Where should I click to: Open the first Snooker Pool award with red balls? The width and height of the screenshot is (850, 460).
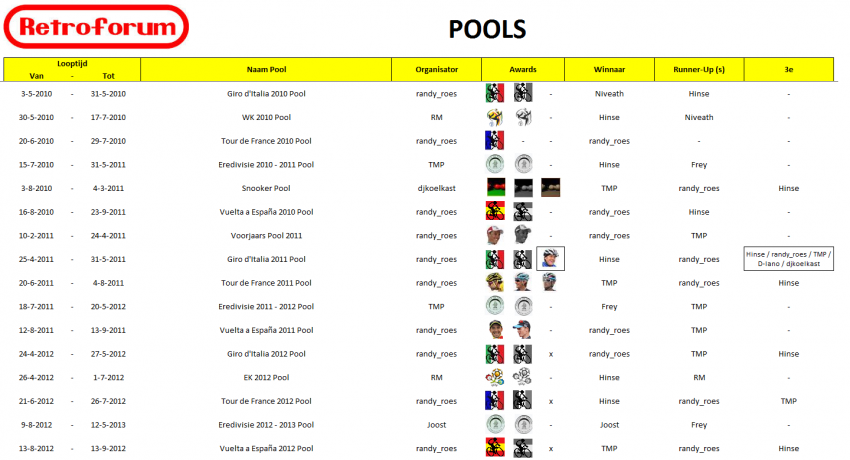pos(494,188)
